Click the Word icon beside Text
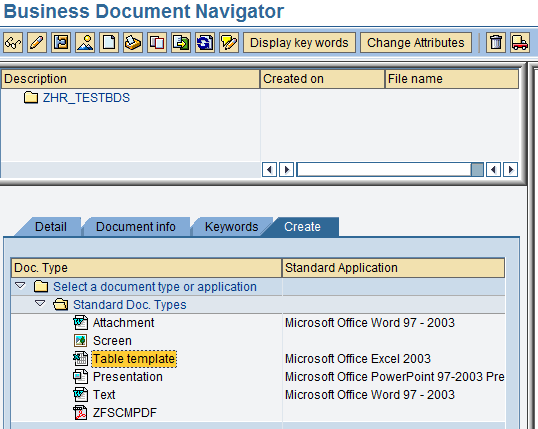The height and width of the screenshot is (429, 538). coord(81,394)
